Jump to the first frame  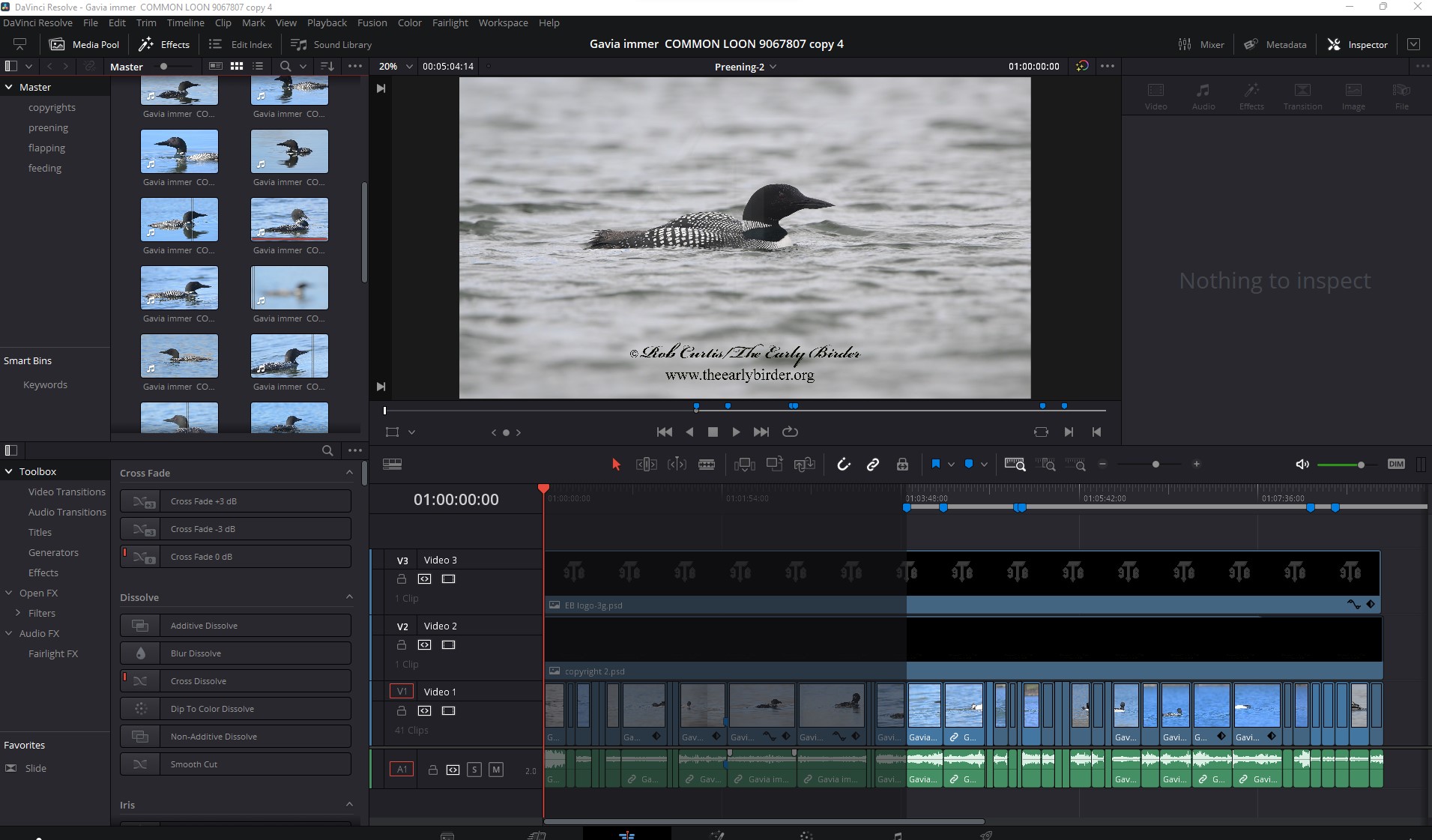pos(664,432)
